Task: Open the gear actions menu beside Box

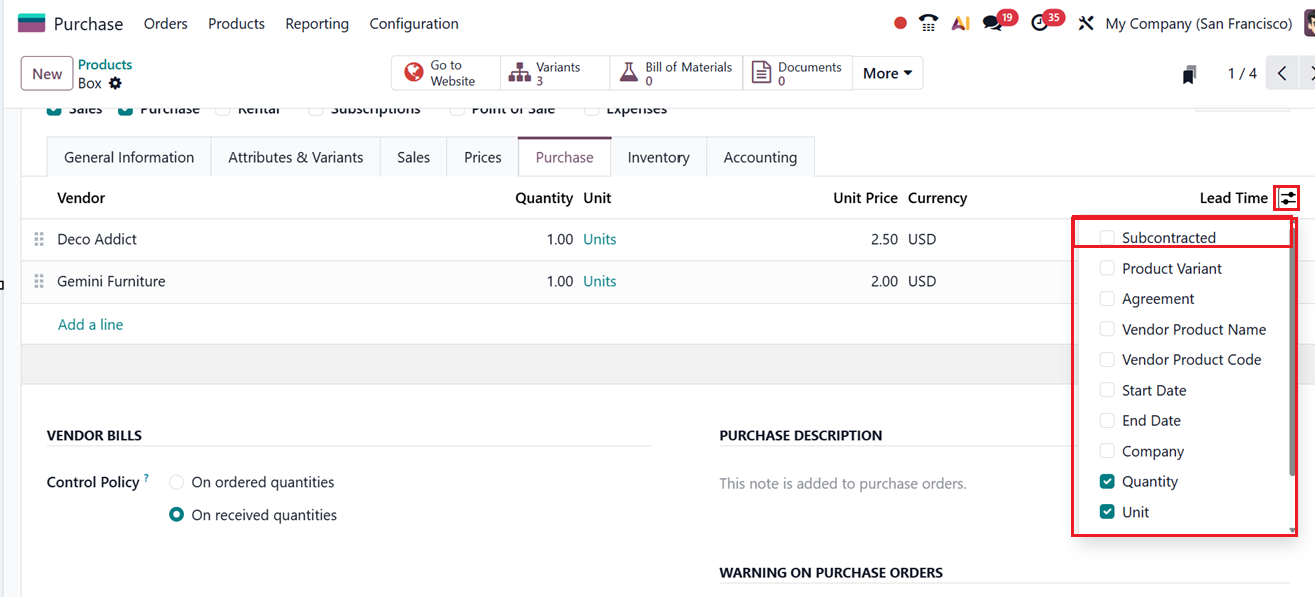Action: [x=115, y=84]
